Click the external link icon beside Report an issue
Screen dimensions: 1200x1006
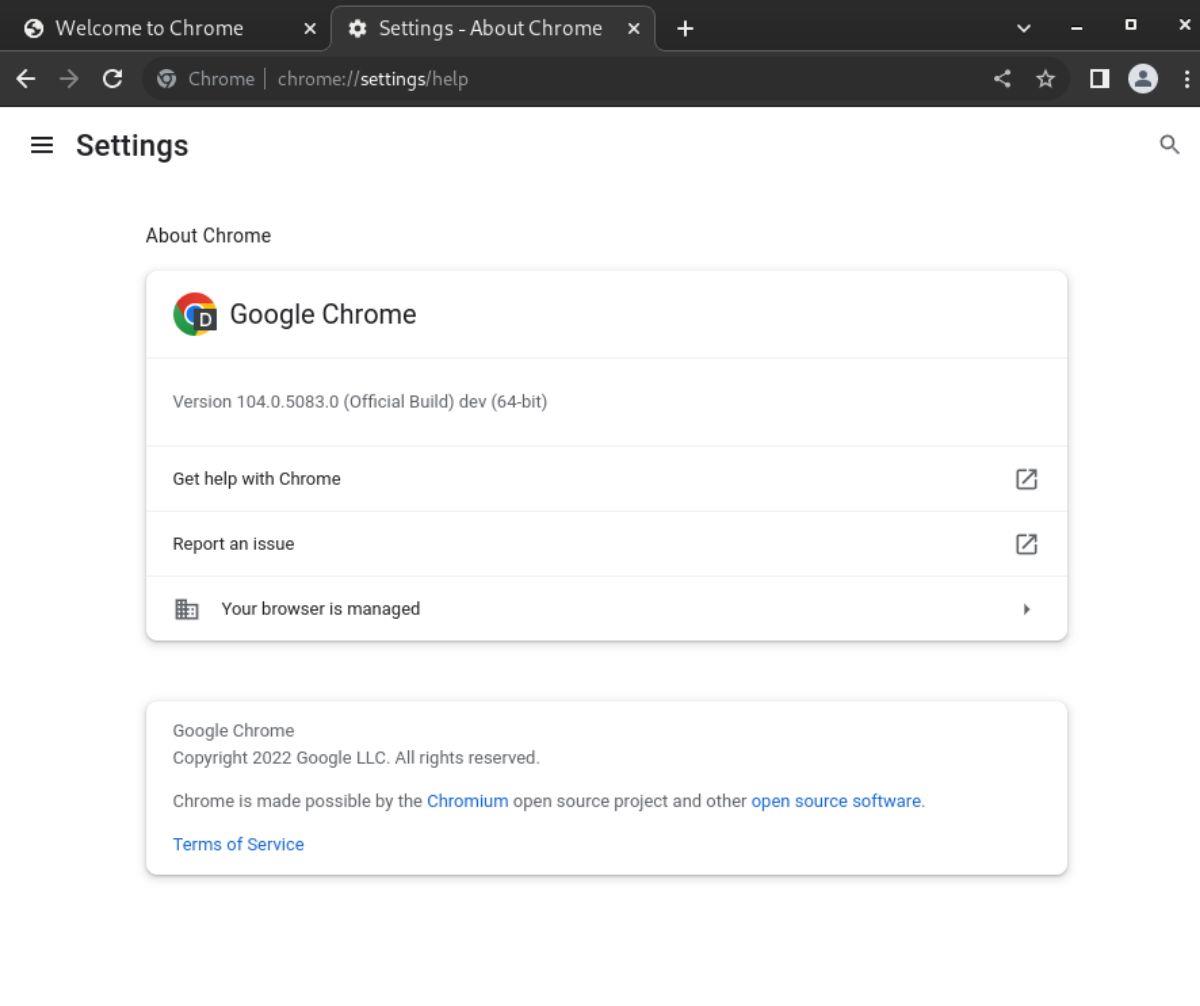pos(1026,544)
